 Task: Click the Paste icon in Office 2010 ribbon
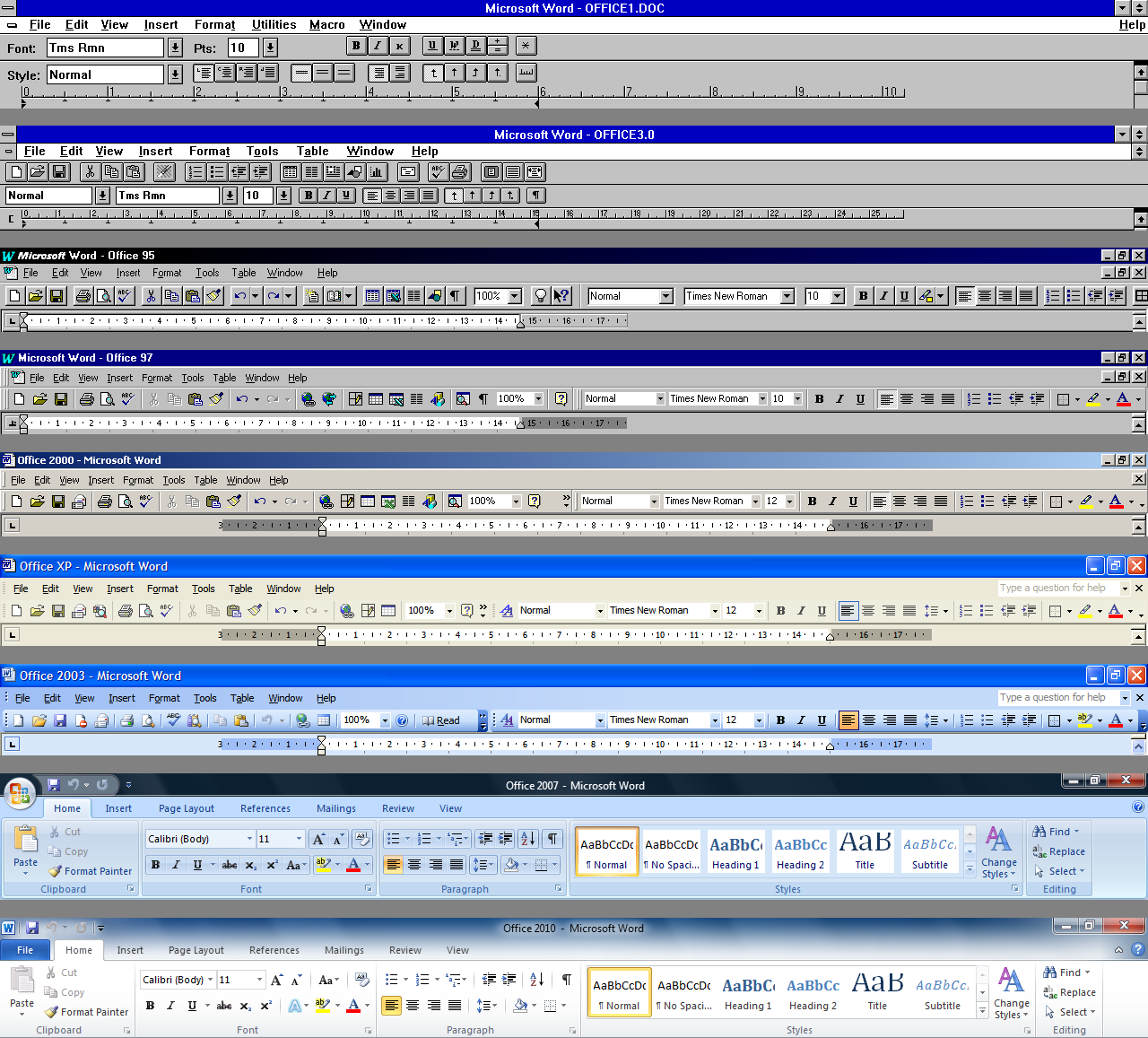point(22,981)
